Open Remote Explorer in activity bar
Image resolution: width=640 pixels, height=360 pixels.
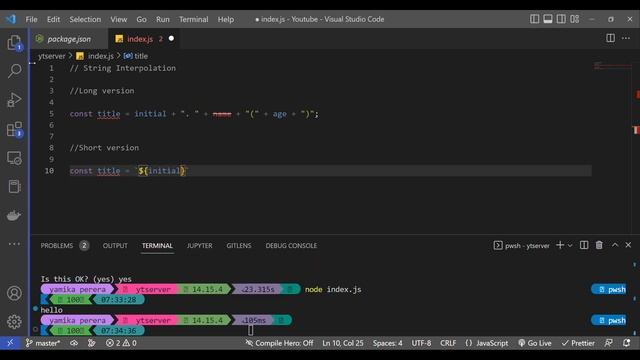click(x=14, y=158)
